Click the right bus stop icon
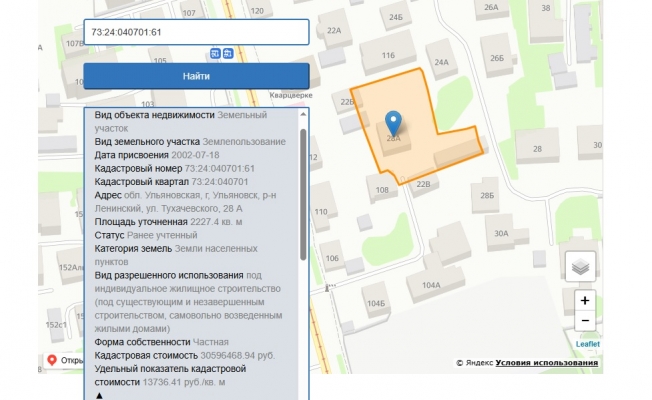Viewport: 652px width, 400px height. coord(228,53)
